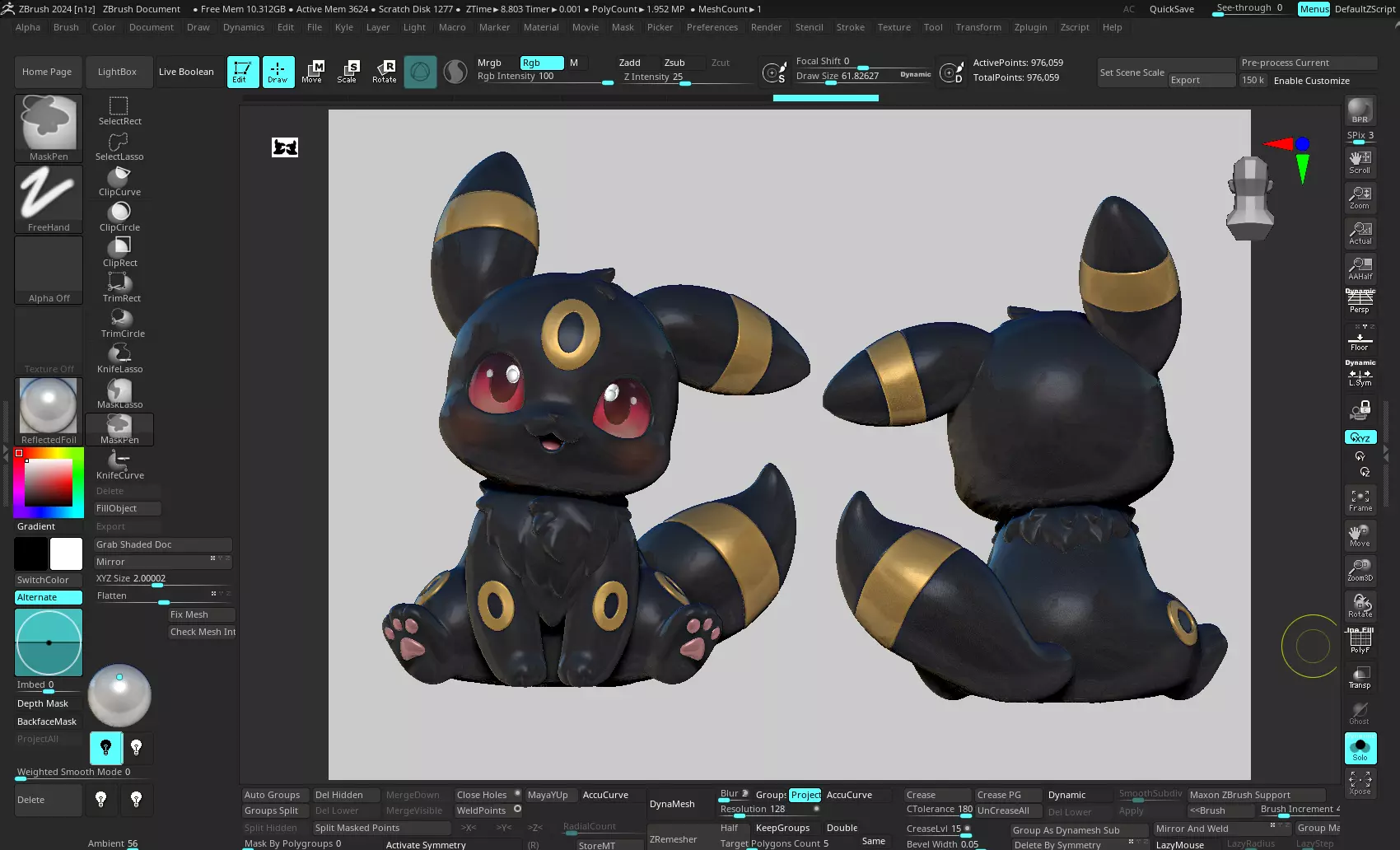Click the Fix Mesh button

[x=202, y=614]
